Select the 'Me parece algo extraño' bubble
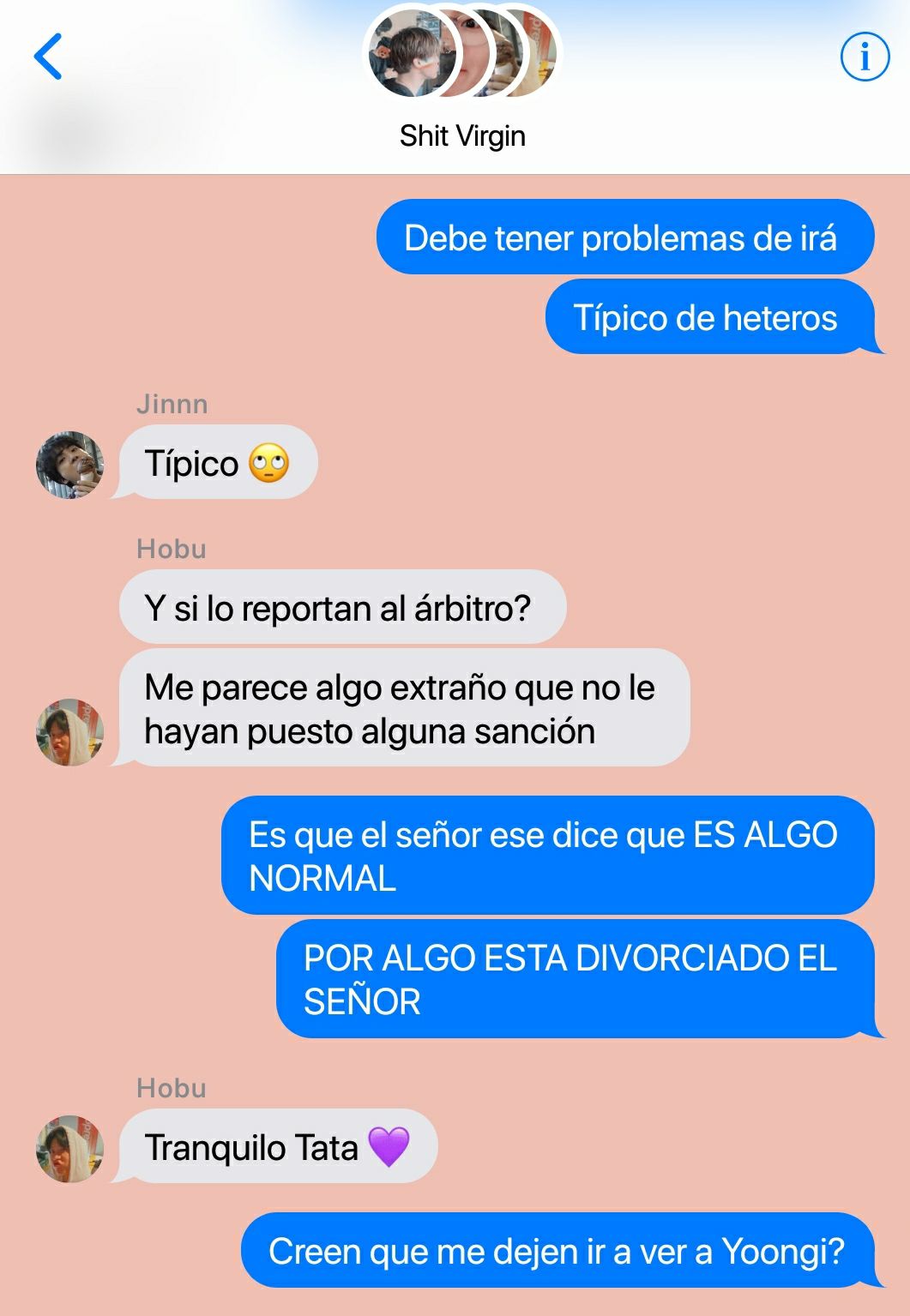Image resolution: width=910 pixels, height=1316 pixels. tap(404, 708)
